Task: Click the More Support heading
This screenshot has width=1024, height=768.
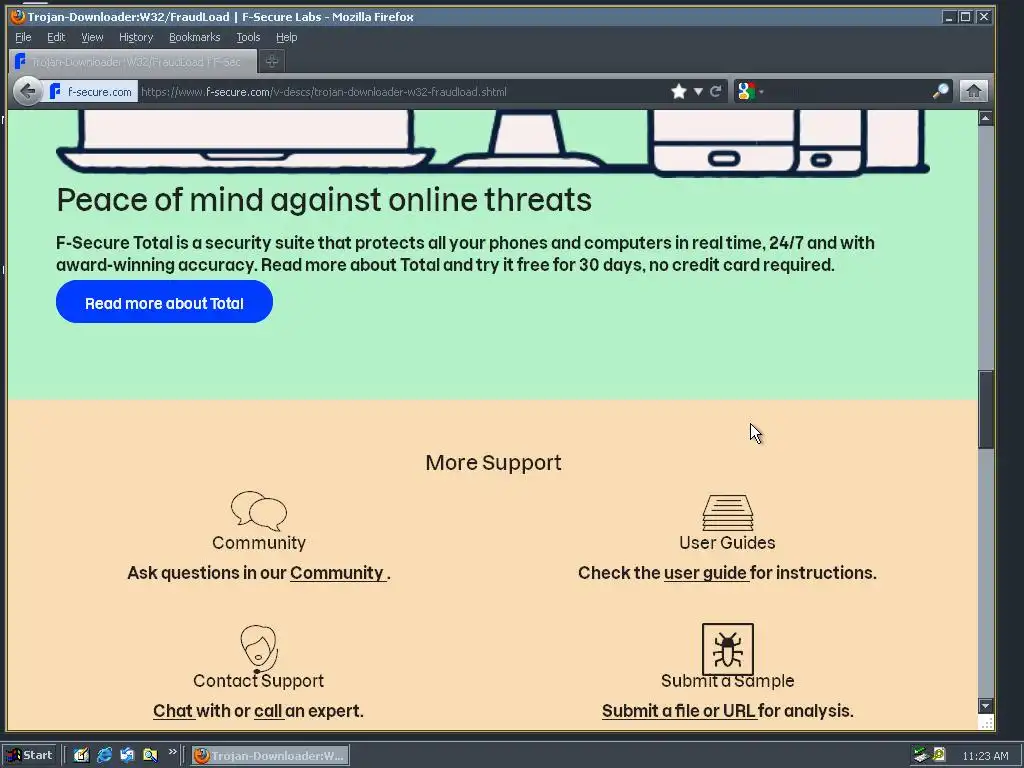Action: click(x=493, y=462)
